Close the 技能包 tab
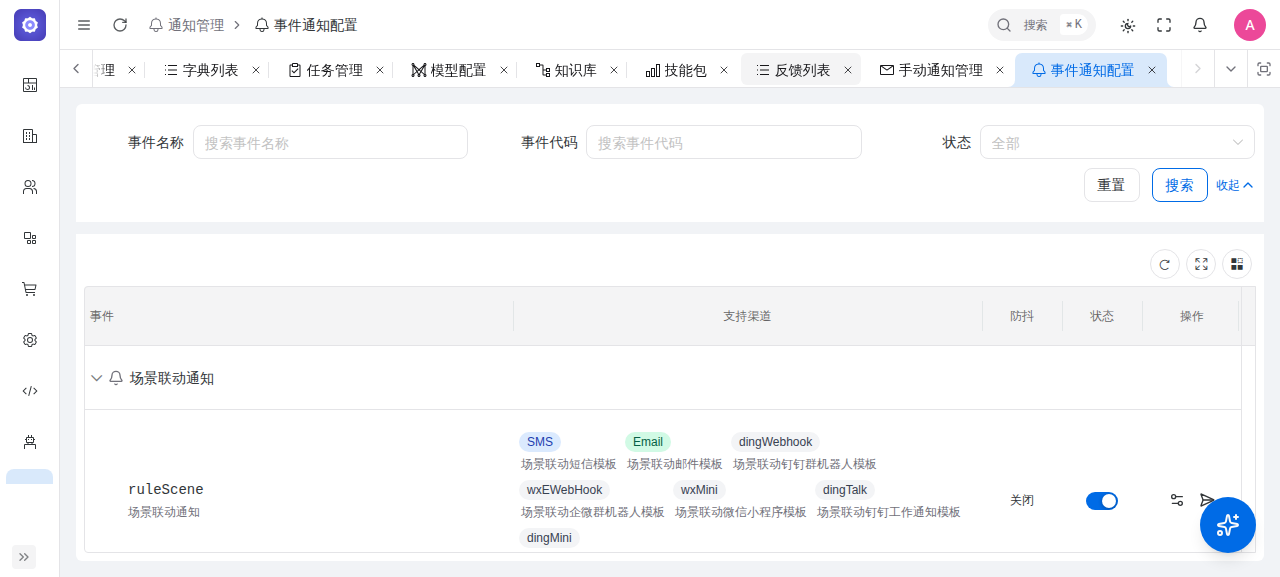The image size is (1280, 577). [724, 70]
